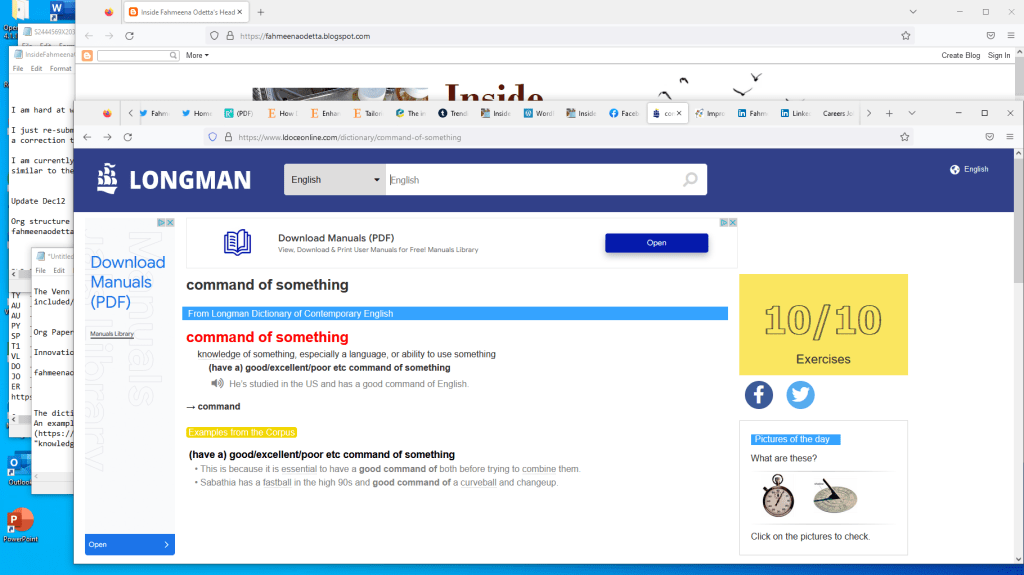This screenshot has width=1024, height=575.
Task: Open the PowerPoint desktop shortcut
Action: click(20, 525)
